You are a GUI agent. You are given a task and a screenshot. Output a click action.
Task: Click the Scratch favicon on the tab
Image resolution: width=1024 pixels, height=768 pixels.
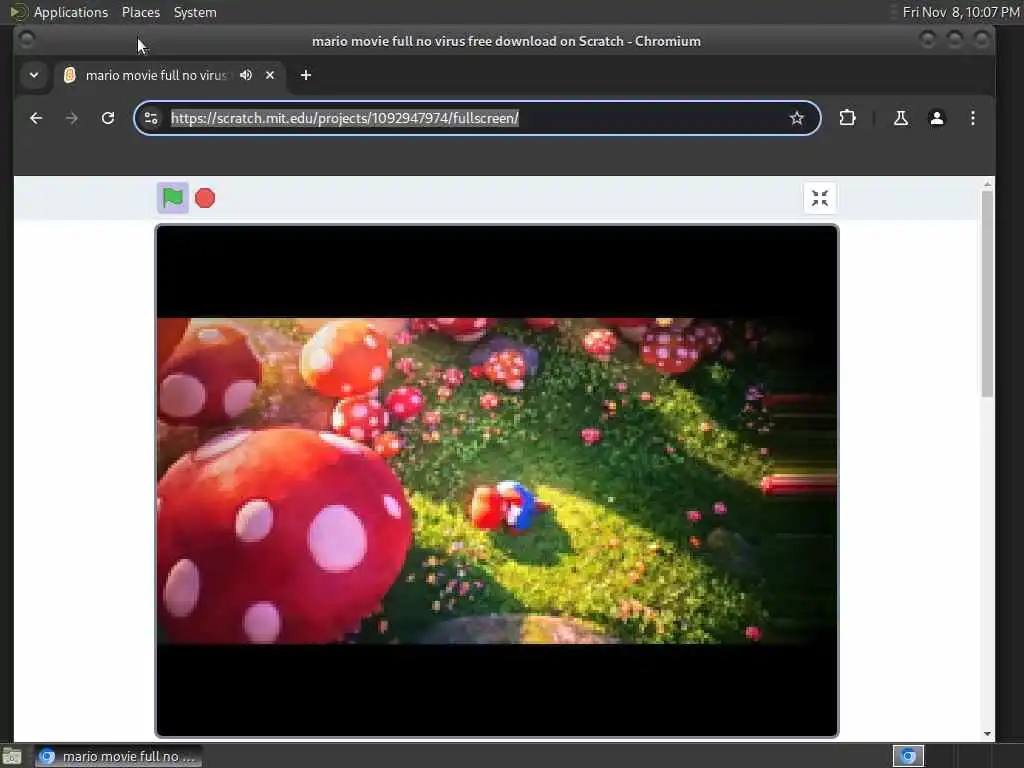[x=70, y=75]
